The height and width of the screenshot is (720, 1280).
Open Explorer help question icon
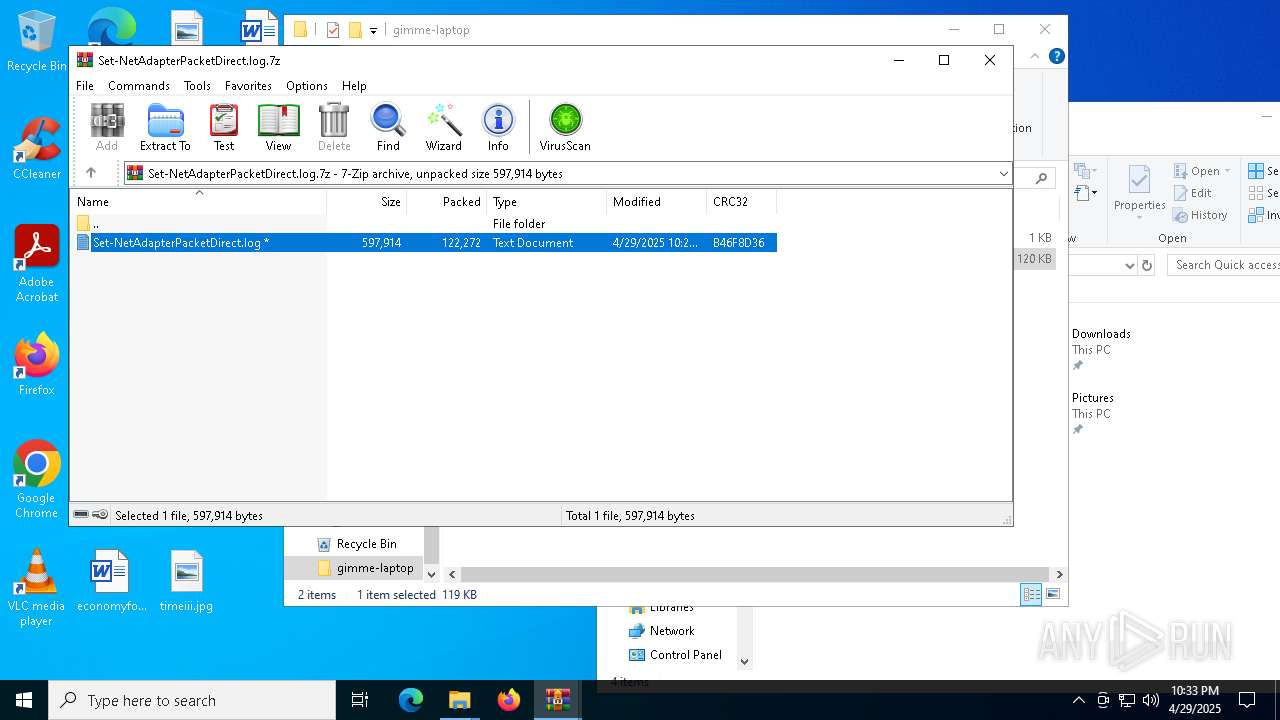point(1056,57)
